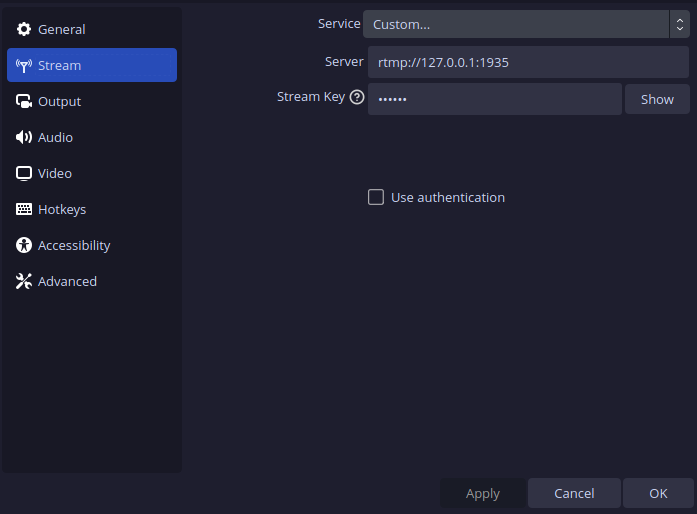Click the Output icon in the sidebar
The image size is (697, 514).
click(x=24, y=101)
